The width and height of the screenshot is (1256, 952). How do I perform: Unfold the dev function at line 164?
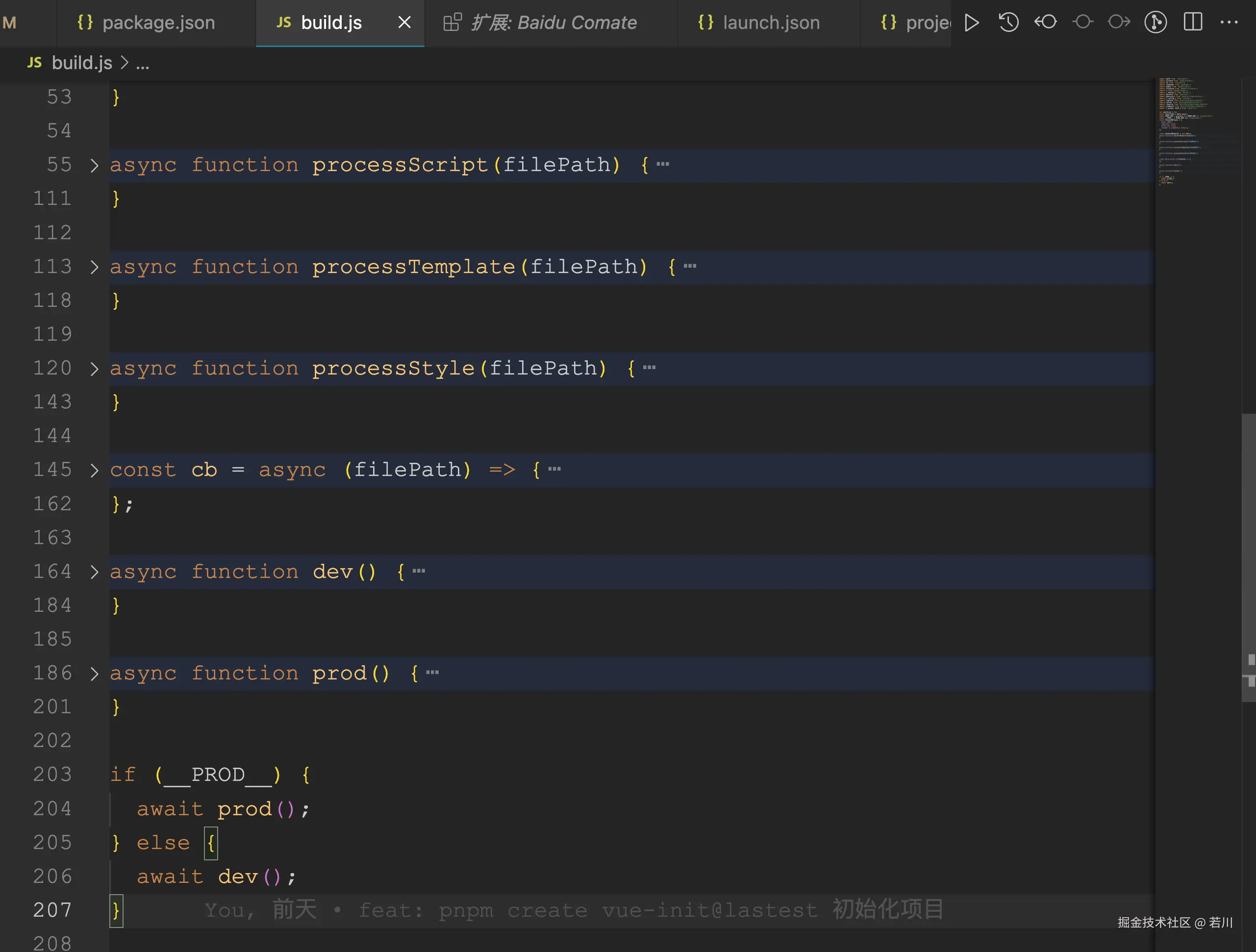[94, 572]
